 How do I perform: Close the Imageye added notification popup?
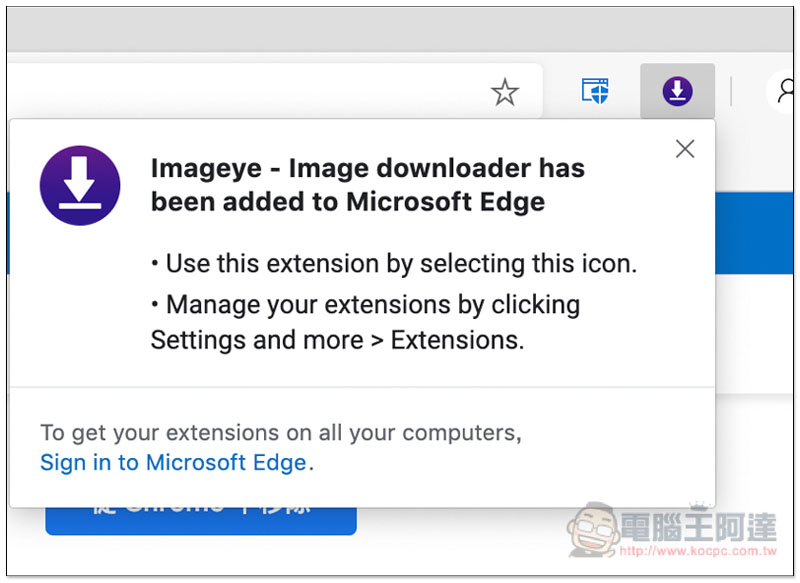pos(685,149)
